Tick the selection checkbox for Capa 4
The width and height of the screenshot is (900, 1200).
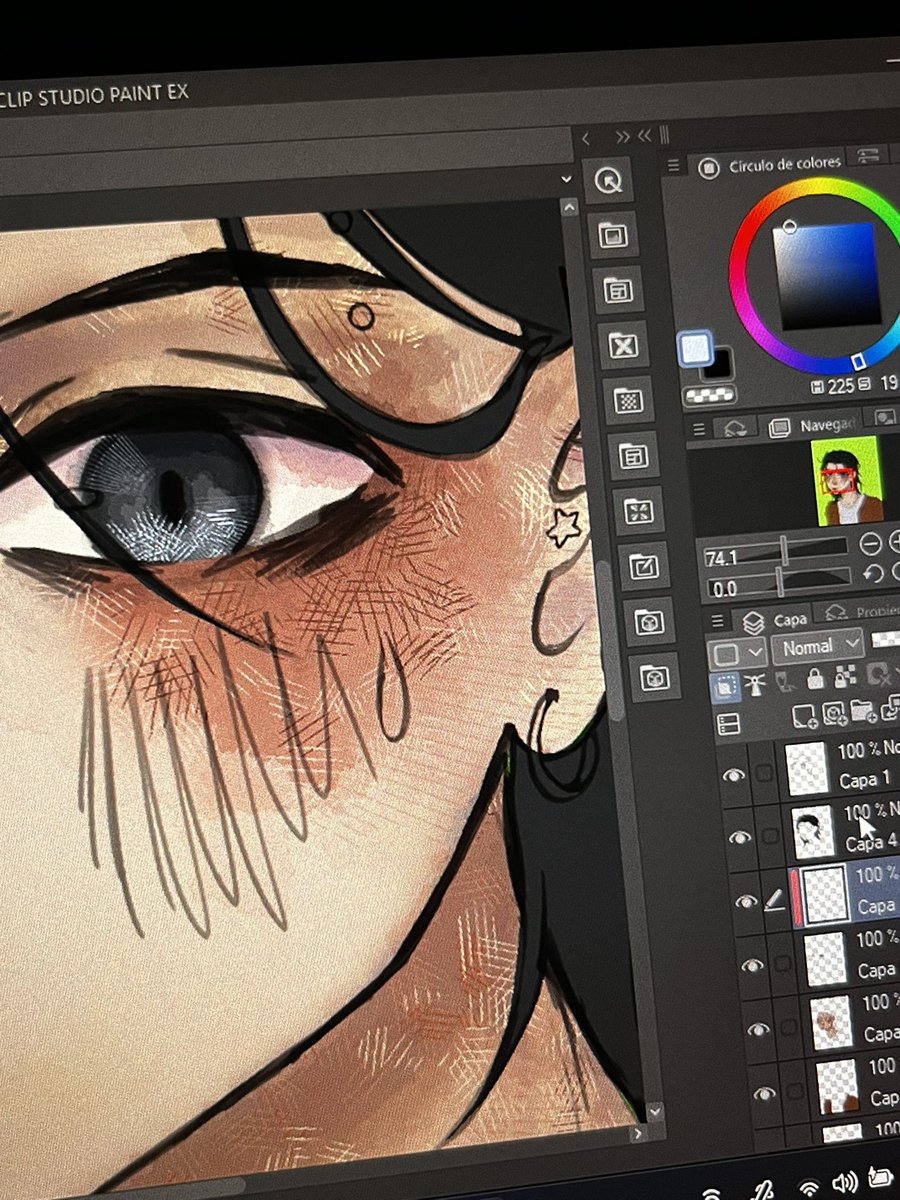pyautogui.click(x=770, y=836)
